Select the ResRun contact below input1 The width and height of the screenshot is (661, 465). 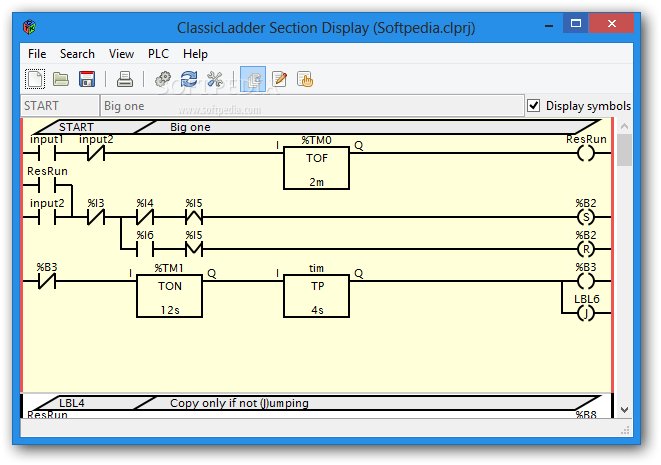pyautogui.click(x=47, y=185)
